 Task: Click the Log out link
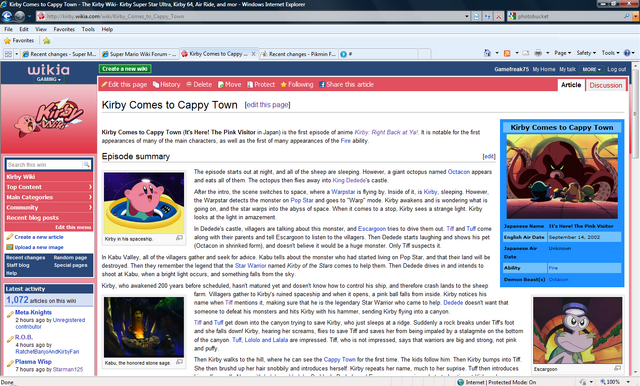pos(616,69)
